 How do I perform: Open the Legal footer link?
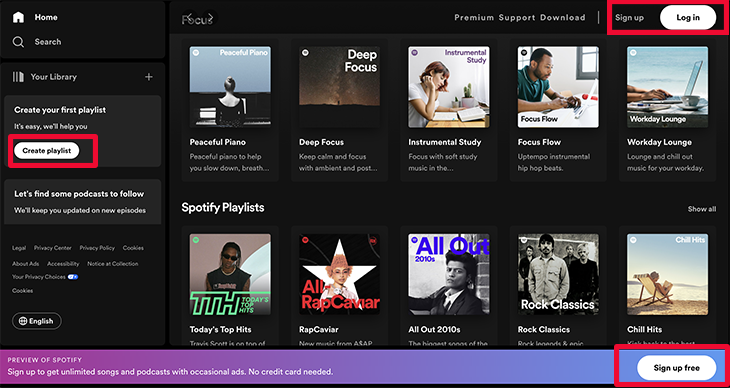[19, 248]
